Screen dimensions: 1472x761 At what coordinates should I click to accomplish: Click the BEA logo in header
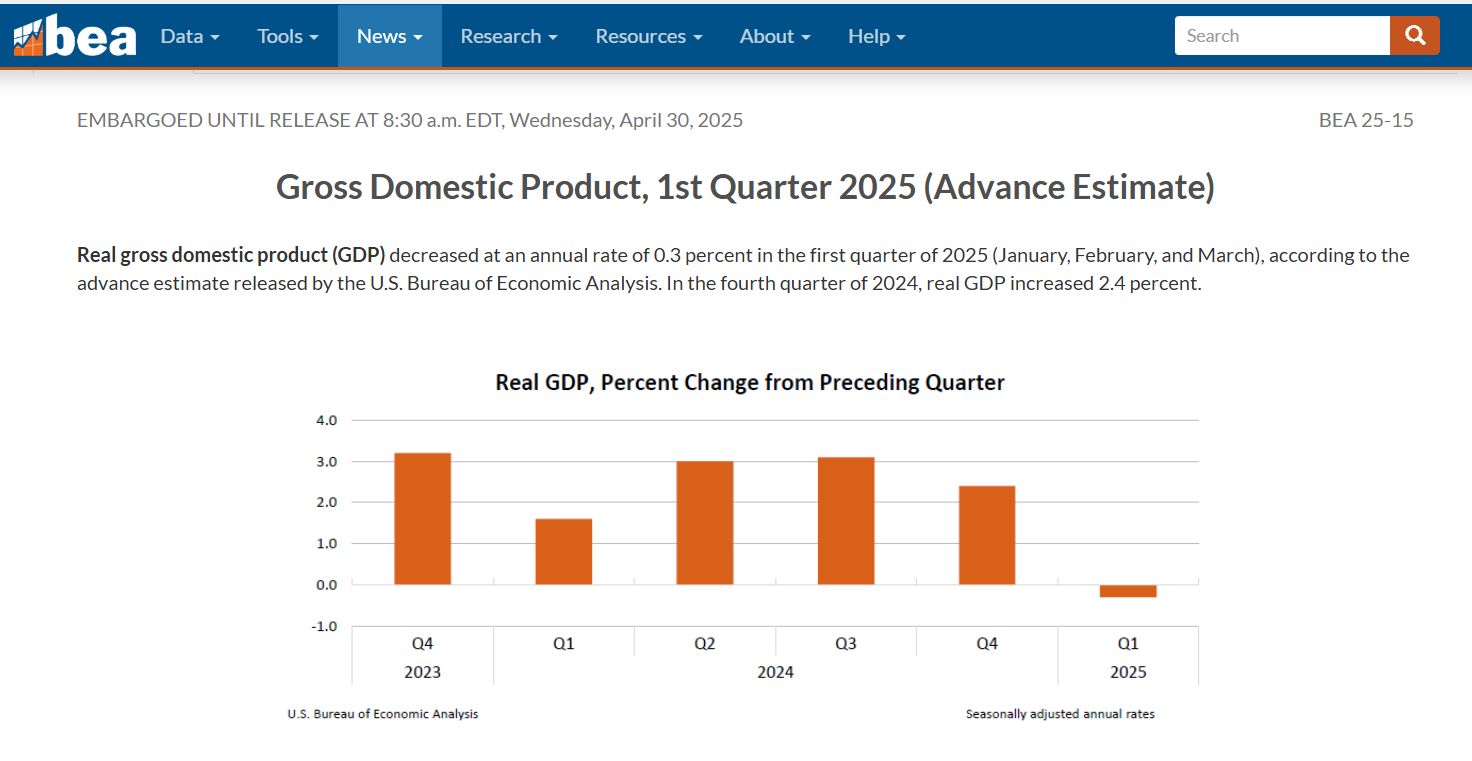tap(75, 36)
